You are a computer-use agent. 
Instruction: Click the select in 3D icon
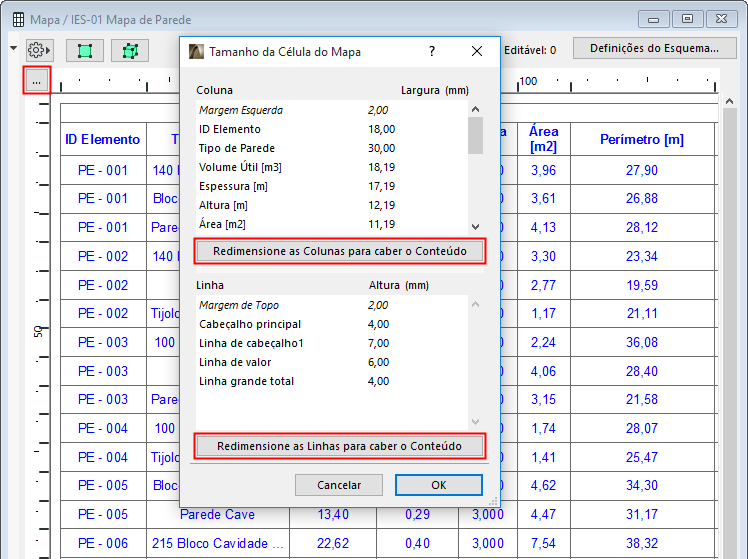tap(130, 50)
